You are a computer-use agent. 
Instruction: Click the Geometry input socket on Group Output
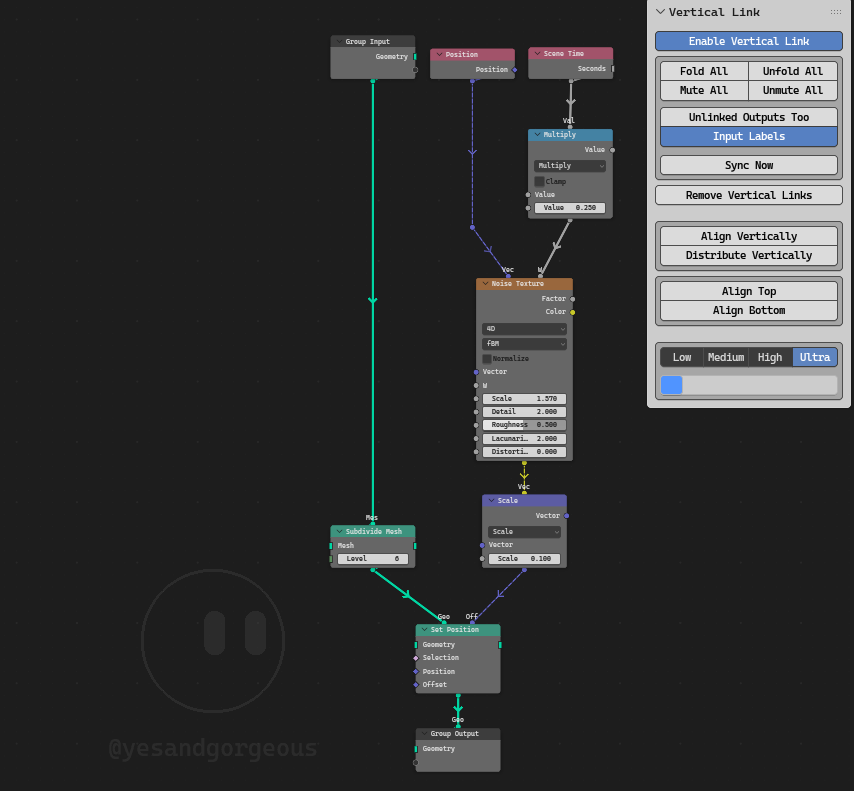[416, 749]
